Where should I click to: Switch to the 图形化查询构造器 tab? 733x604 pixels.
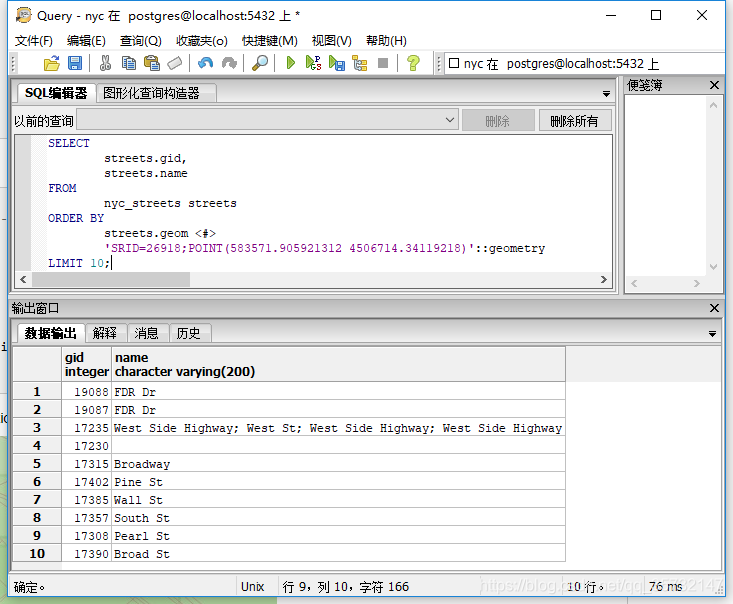tap(151, 93)
